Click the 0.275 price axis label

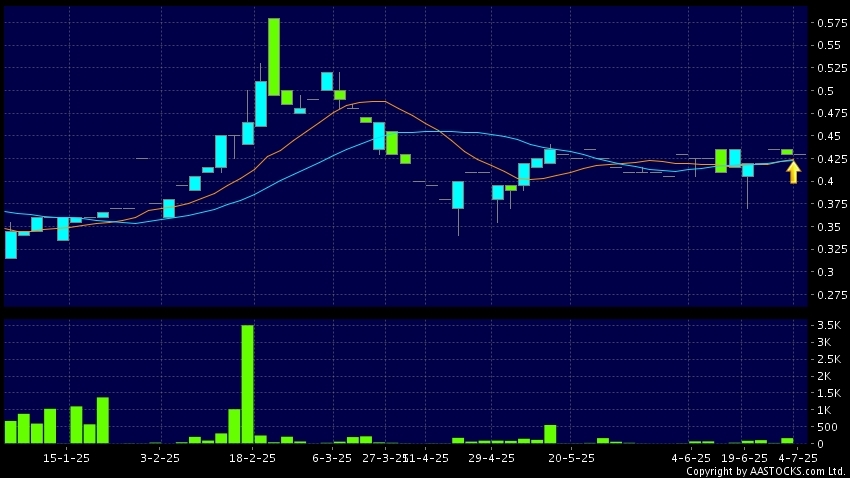(x=832, y=295)
